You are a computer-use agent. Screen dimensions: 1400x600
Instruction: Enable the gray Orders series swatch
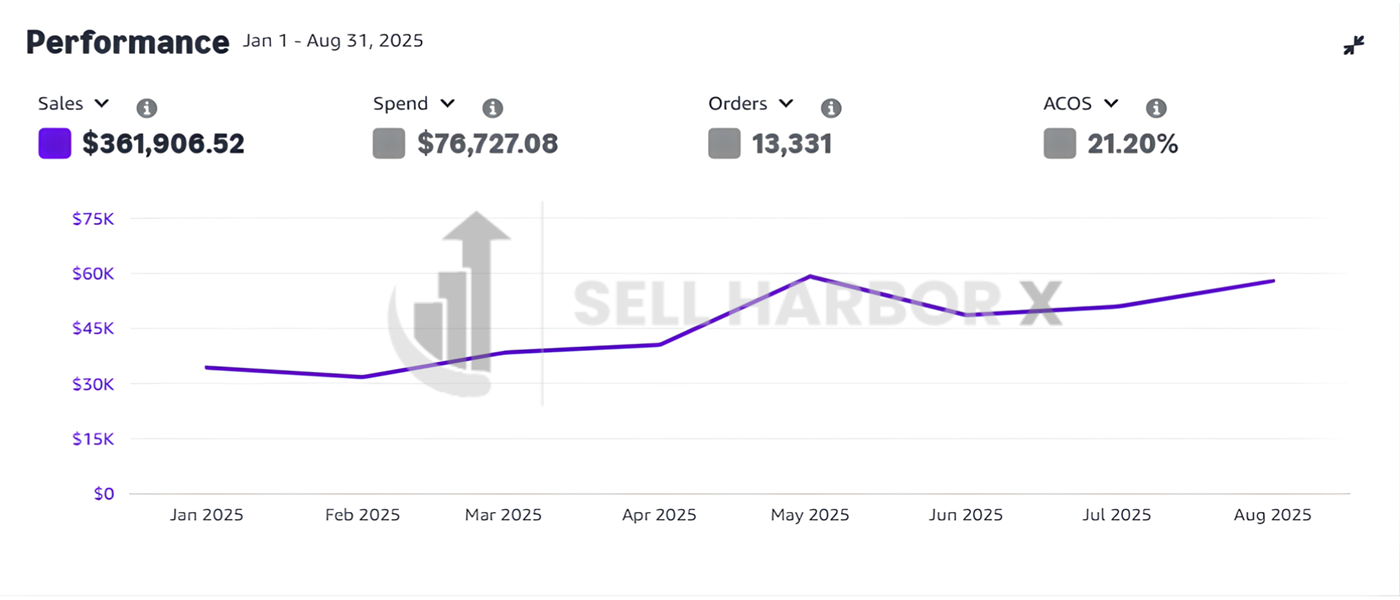point(724,144)
